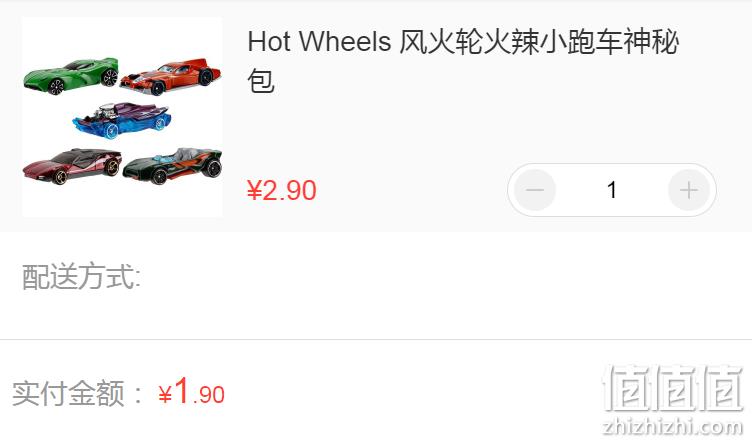Open the zhizhizhi.com watermark link
The height and width of the screenshot is (444, 752).
point(673,426)
